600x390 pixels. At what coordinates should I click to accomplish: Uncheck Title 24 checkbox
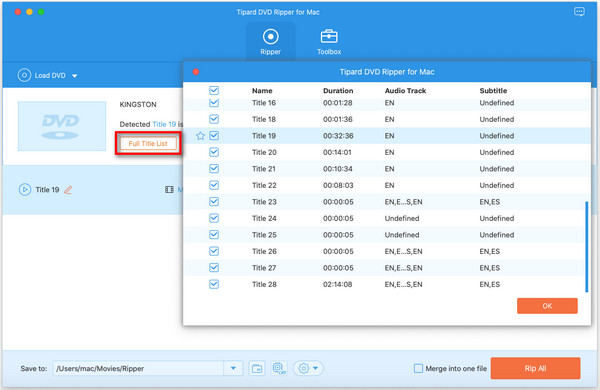pyautogui.click(x=214, y=218)
